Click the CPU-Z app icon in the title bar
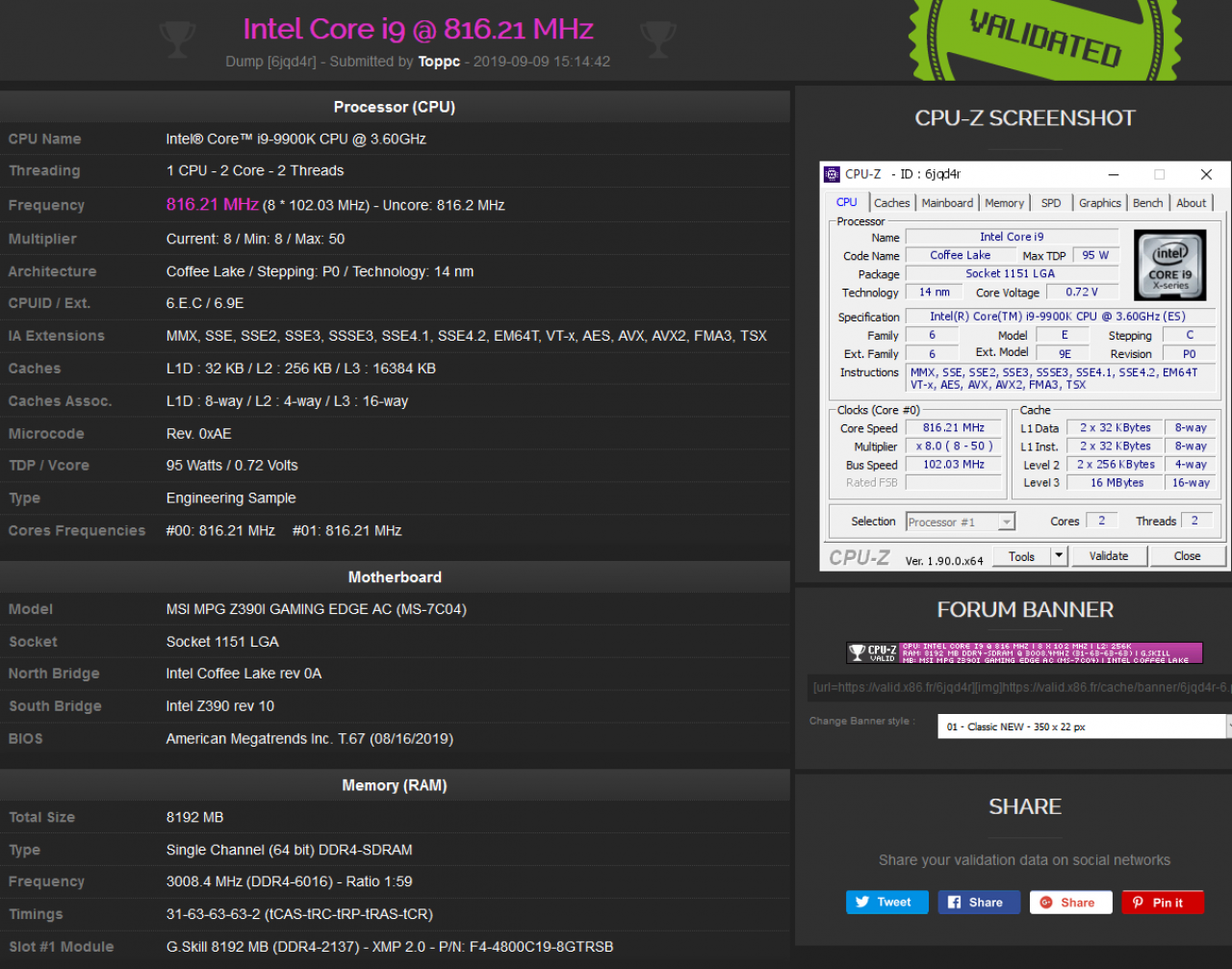1232x969 pixels. point(833,174)
